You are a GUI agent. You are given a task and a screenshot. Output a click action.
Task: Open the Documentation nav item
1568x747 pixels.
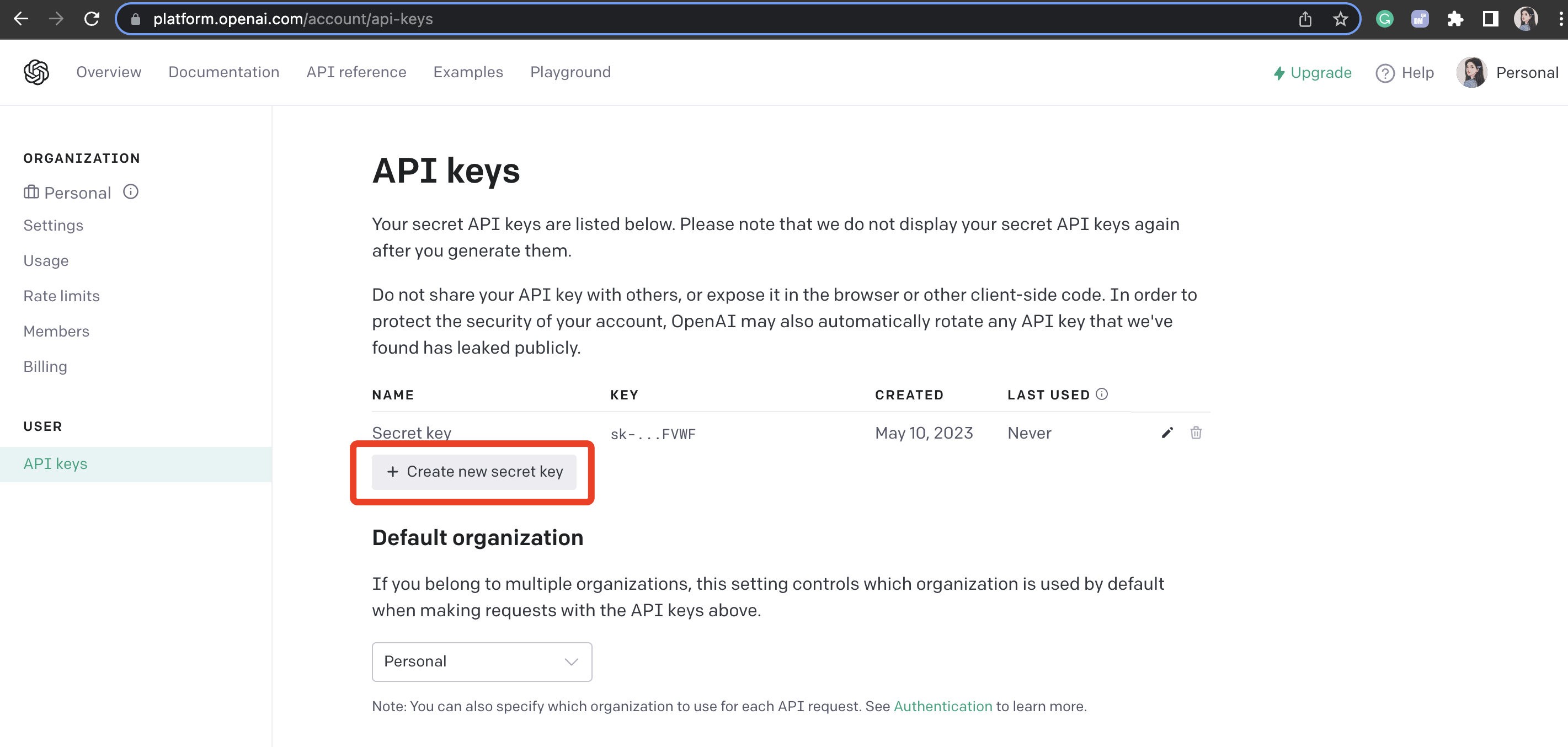pos(223,72)
